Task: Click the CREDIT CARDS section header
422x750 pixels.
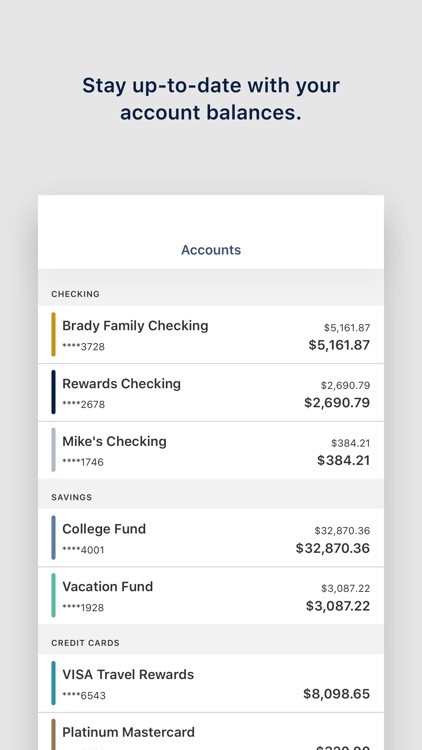Action: [x=86, y=643]
